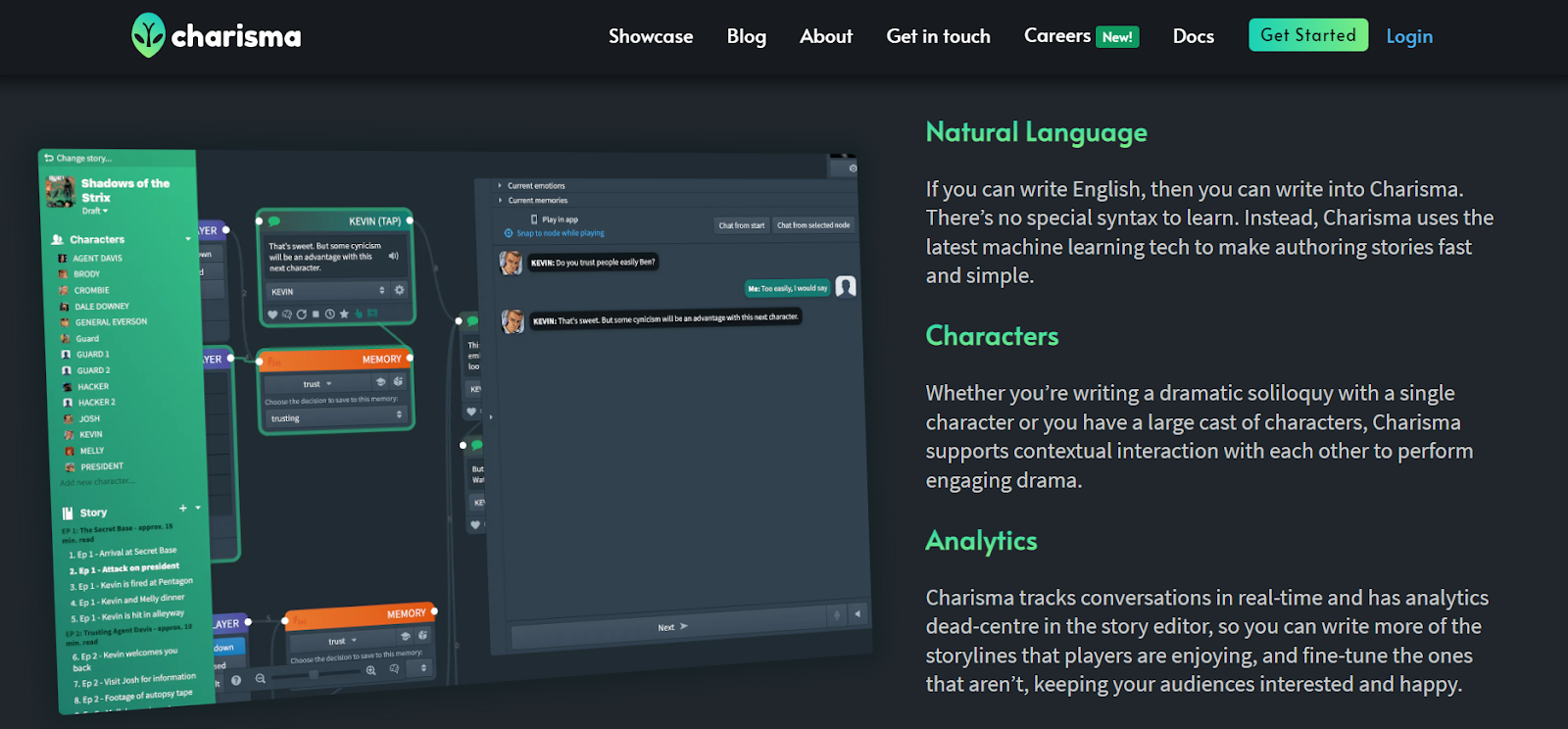Image resolution: width=1568 pixels, height=729 pixels.
Task: Click graduation cap icon in upper MEMORY node
Action: [381, 381]
